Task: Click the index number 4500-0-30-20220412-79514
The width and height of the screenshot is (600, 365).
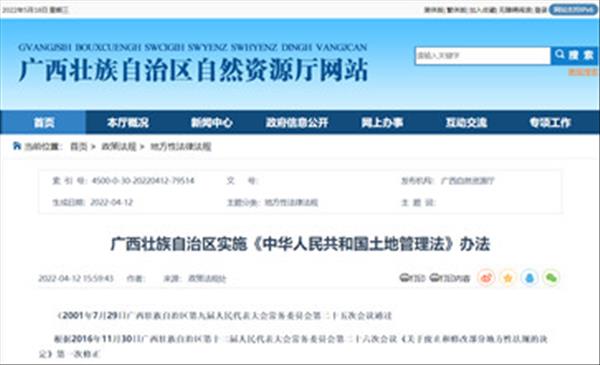Action: pos(143,180)
